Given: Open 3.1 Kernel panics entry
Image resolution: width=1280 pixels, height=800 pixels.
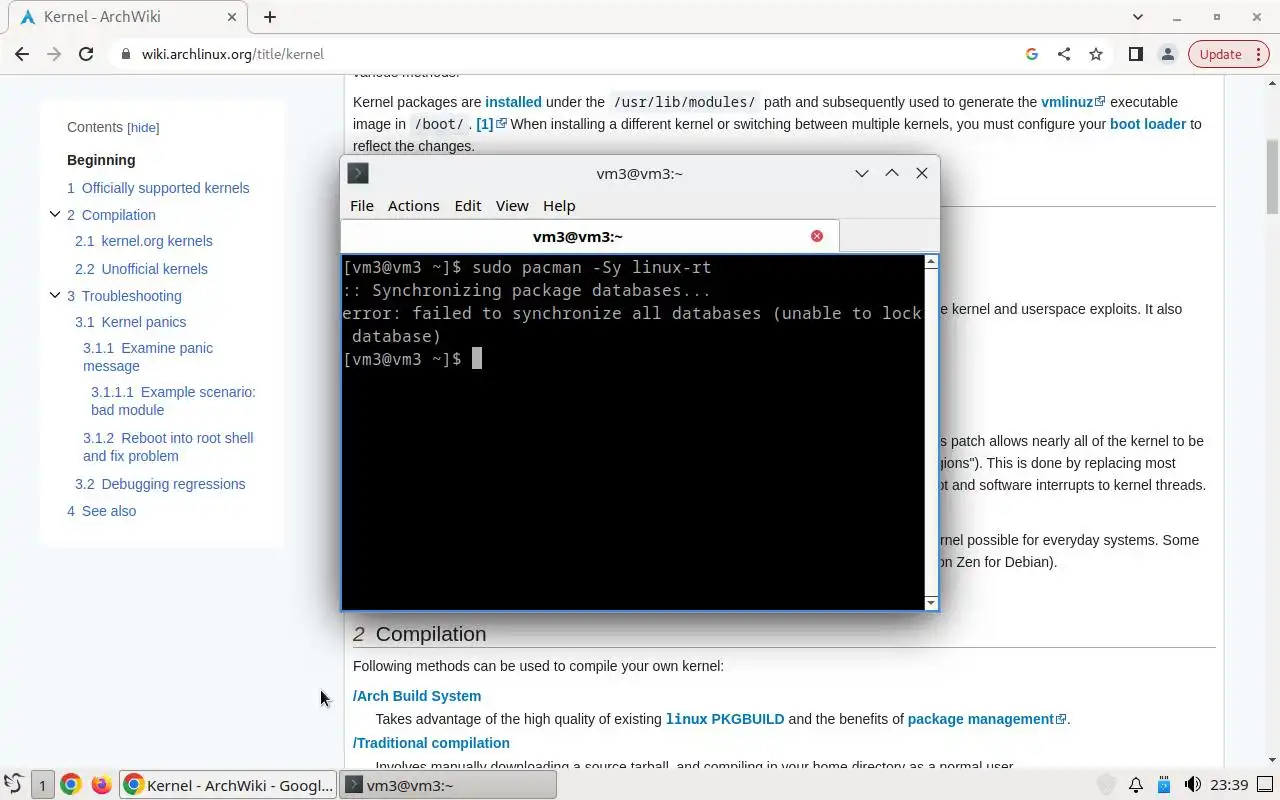Looking at the screenshot, I should tap(130, 322).
